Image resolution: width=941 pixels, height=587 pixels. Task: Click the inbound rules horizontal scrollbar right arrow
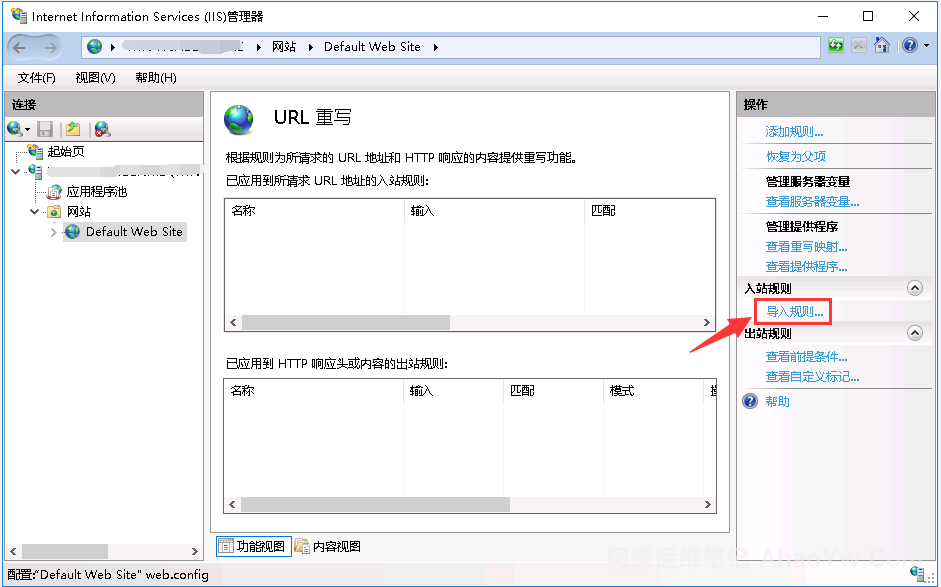(708, 323)
